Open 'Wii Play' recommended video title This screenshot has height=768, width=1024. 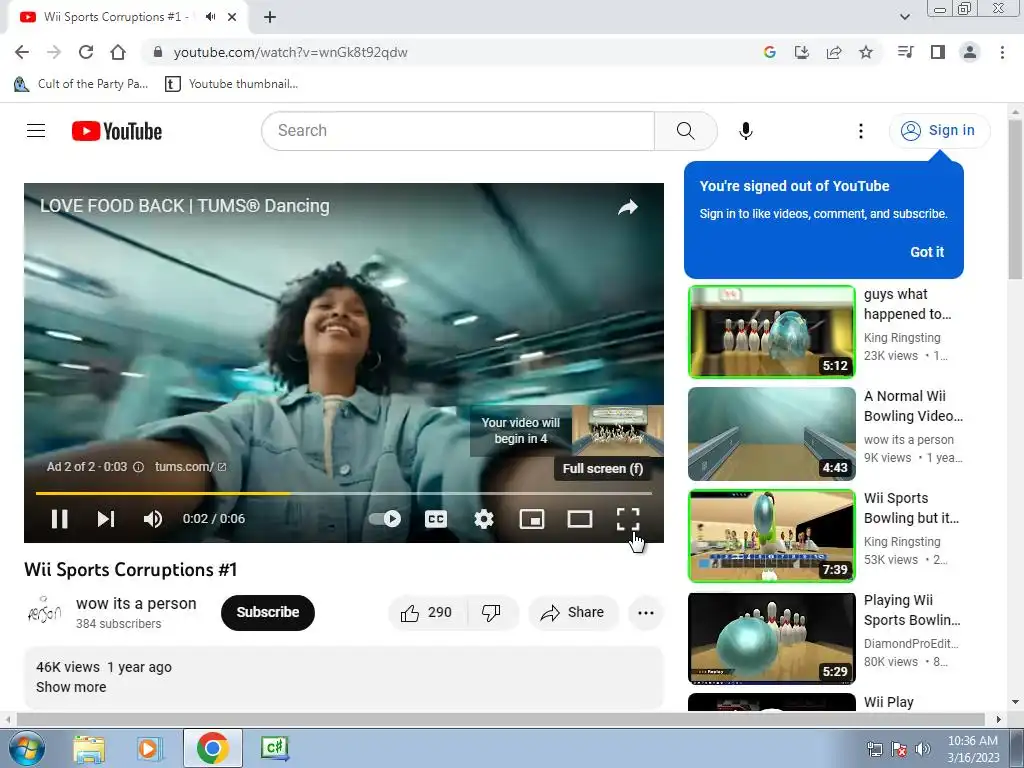[888, 702]
